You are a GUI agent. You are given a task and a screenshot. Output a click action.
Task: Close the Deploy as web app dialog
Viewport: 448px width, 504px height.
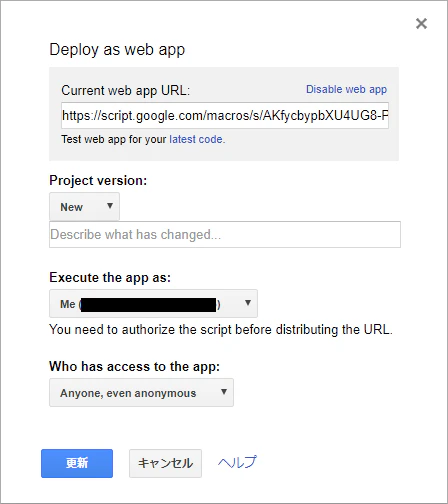click(x=421, y=24)
